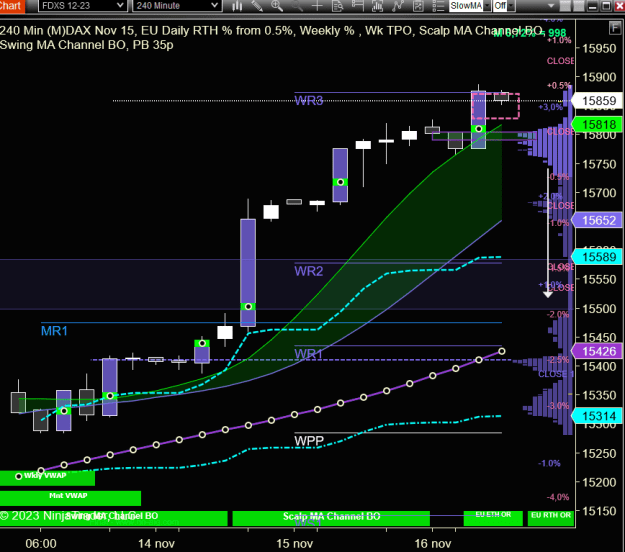This screenshot has height=552, width=625.
Task: Open the SlowMA dropdown selector
Action: [470, 6]
